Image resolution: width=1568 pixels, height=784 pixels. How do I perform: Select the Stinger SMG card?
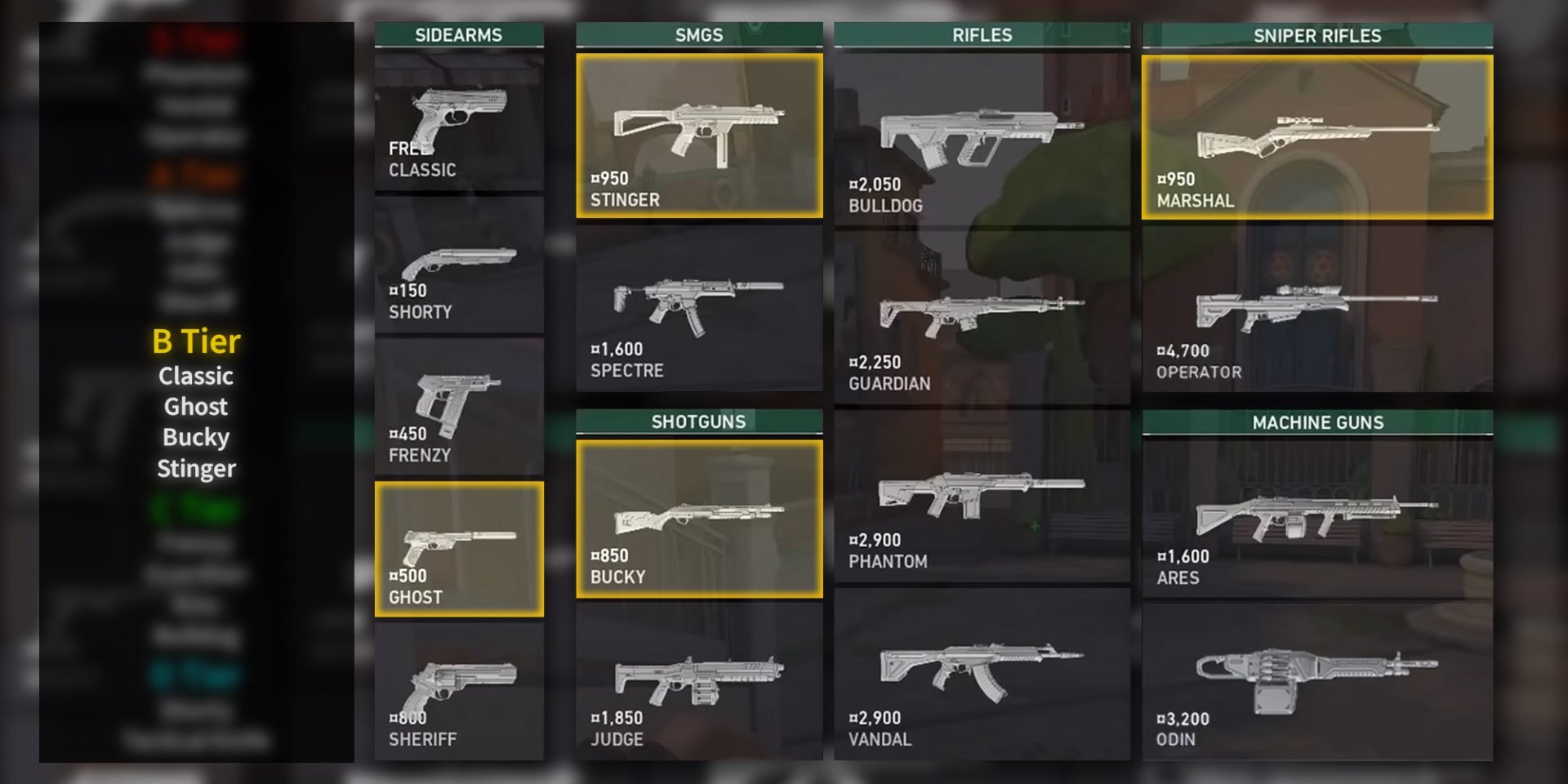pos(699,136)
